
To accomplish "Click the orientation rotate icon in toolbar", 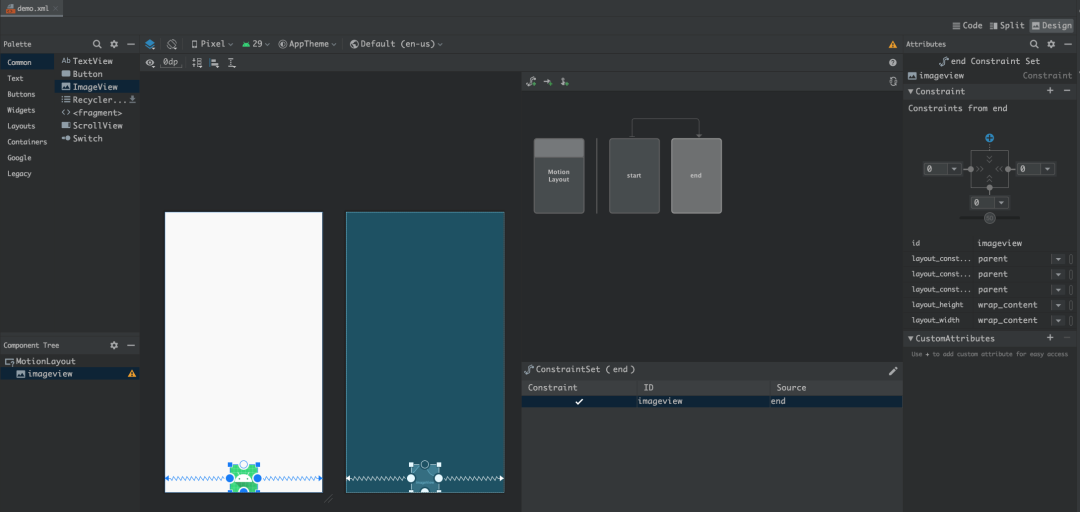I will point(172,44).
